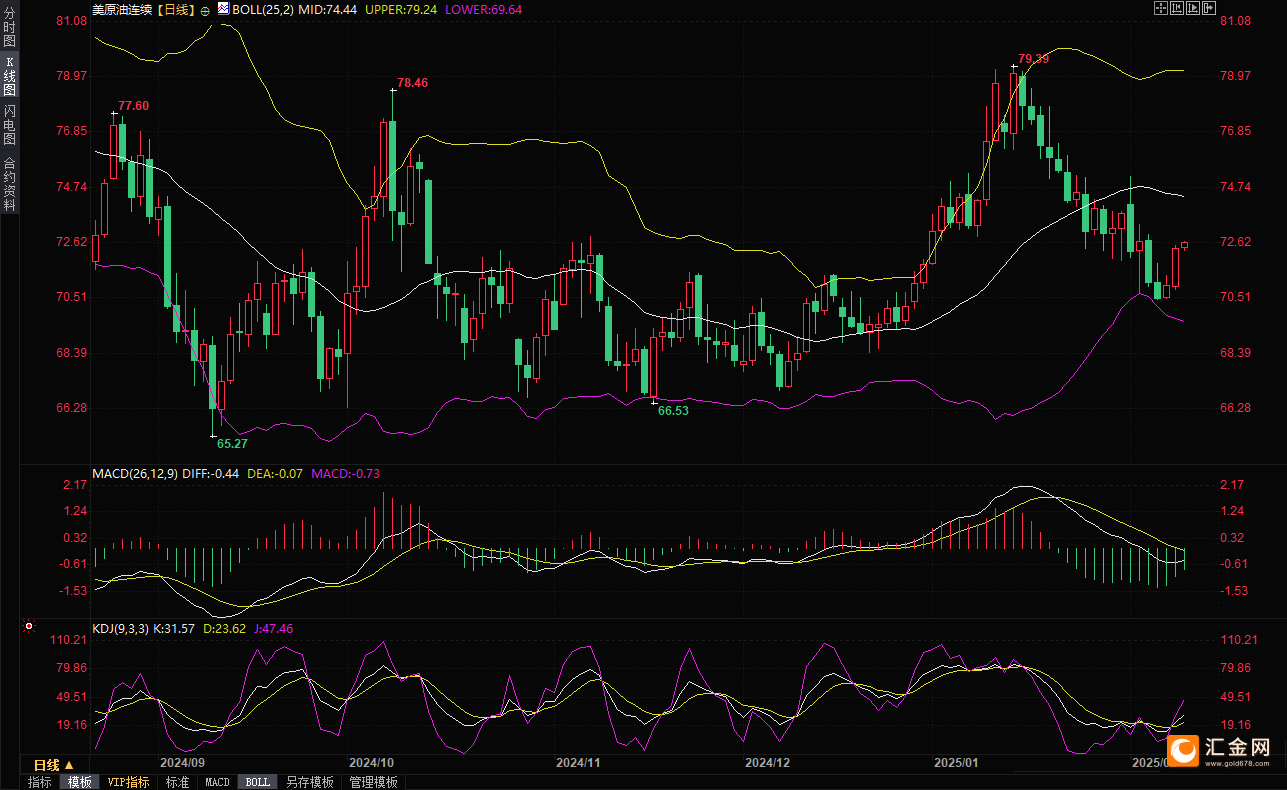
Task: Click 另存模板 to save template
Action: pyautogui.click(x=309, y=782)
